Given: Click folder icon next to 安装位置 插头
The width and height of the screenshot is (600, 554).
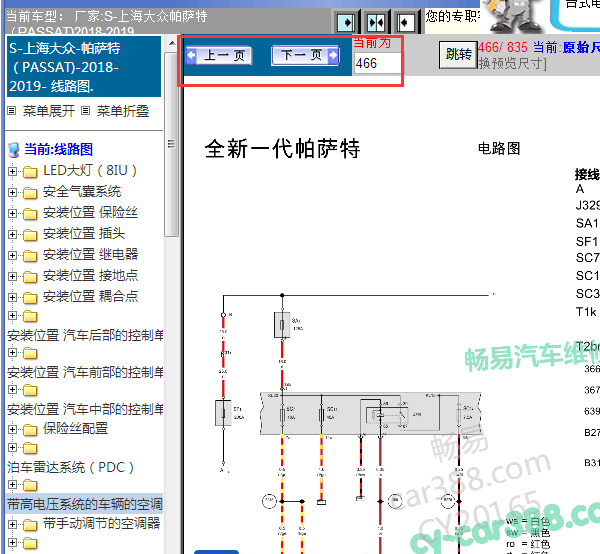Looking at the screenshot, I should pyautogui.click(x=30, y=235).
